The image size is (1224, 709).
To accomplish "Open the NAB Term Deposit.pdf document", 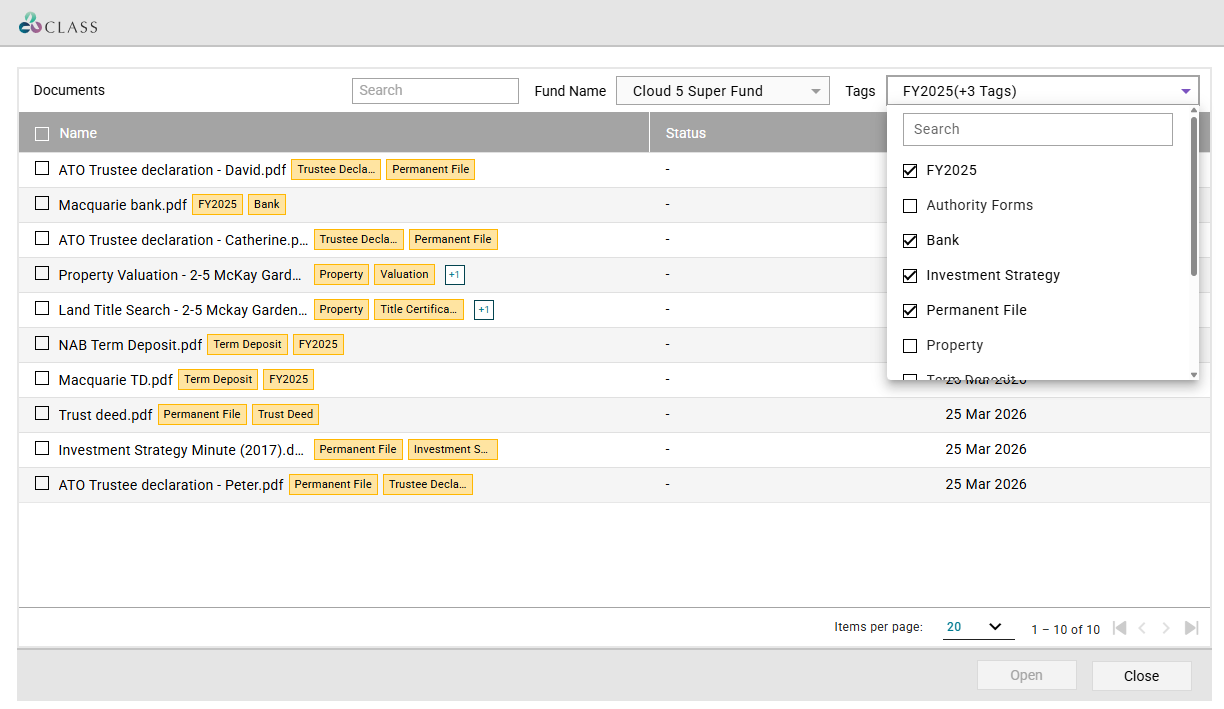I will (x=130, y=345).
